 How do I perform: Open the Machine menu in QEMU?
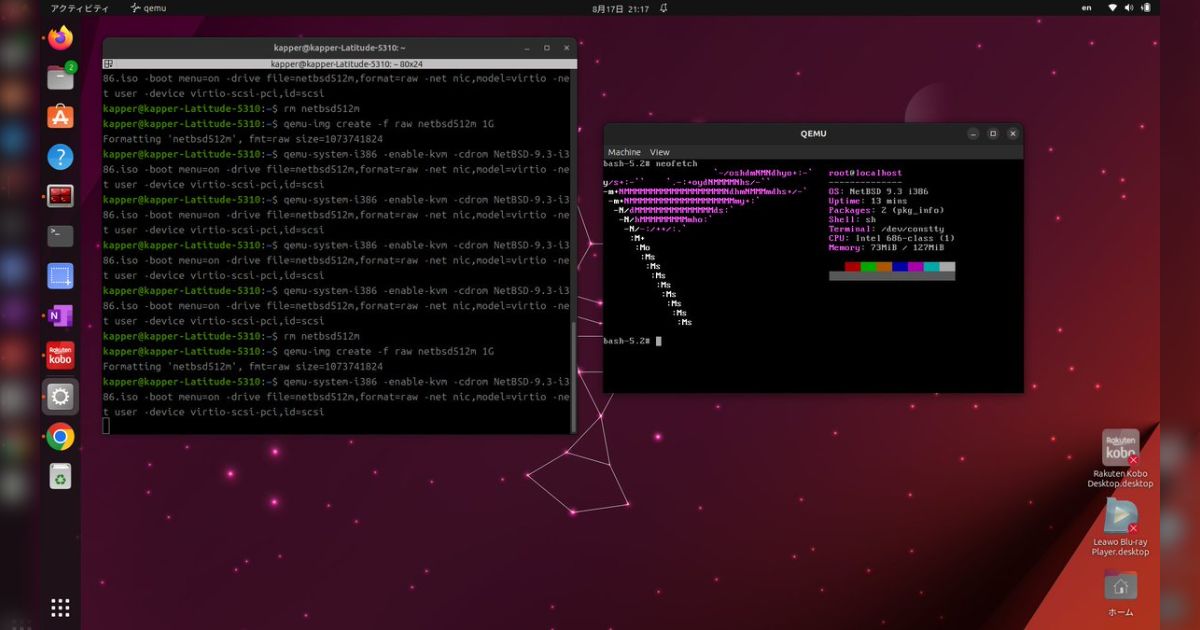(x=624, y=152)
